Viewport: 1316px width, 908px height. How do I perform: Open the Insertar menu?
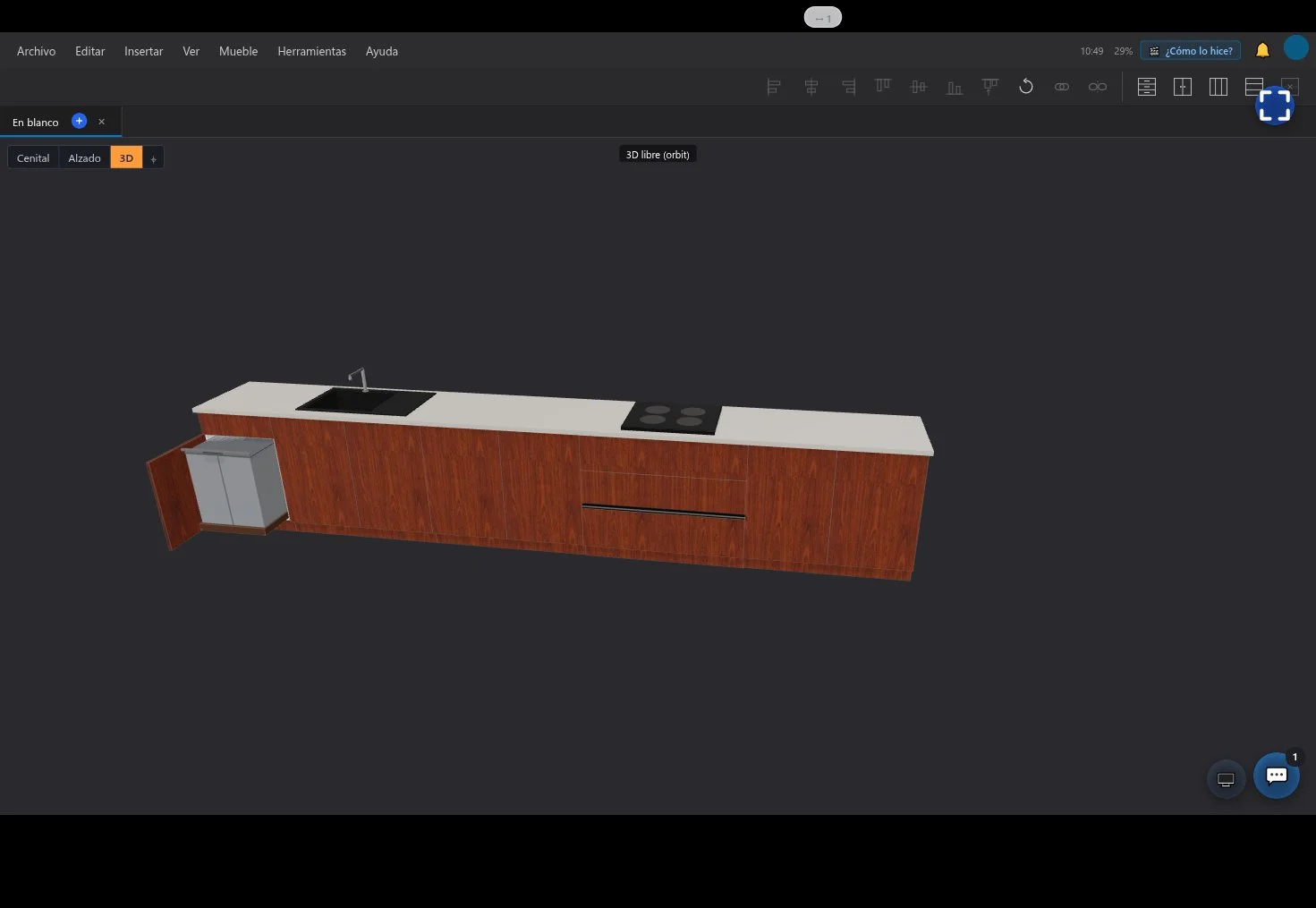pos(143,51)
